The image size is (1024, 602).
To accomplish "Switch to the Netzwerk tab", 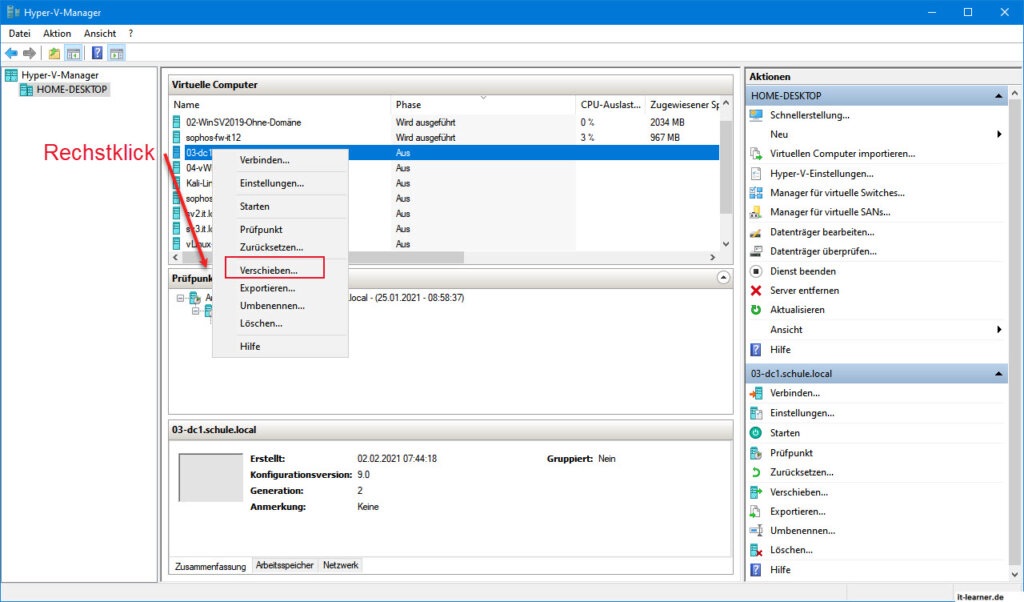I will [x=340, y=565].
